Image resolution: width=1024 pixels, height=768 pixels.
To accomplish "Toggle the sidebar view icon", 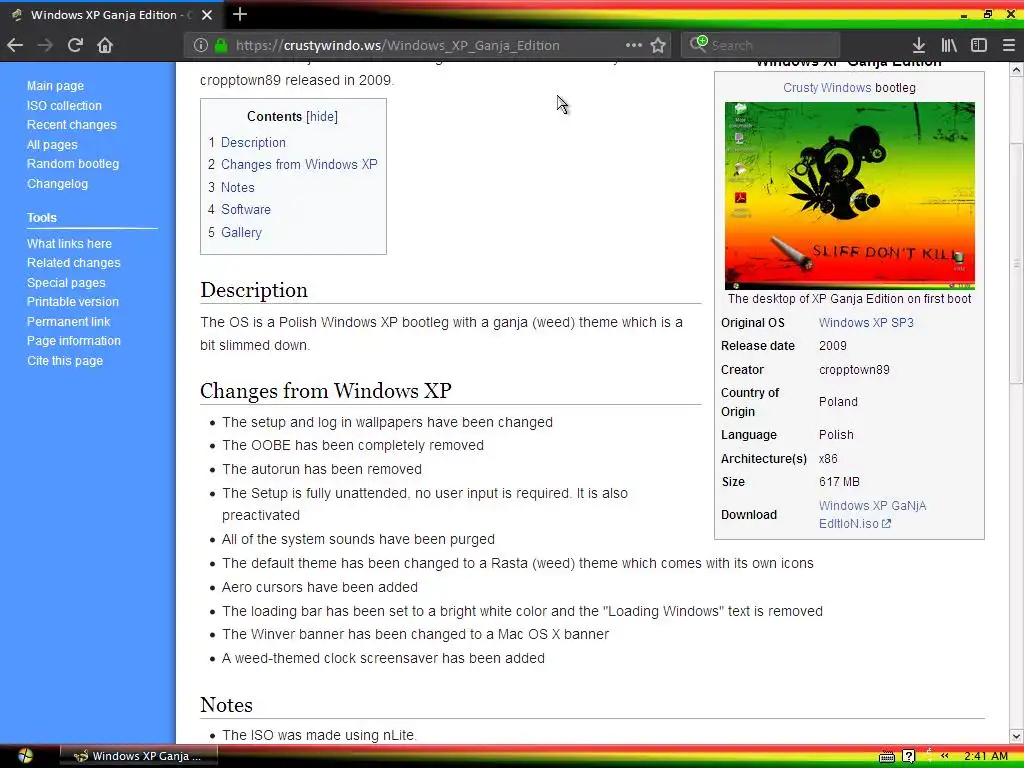I will [x=978, y=45].
